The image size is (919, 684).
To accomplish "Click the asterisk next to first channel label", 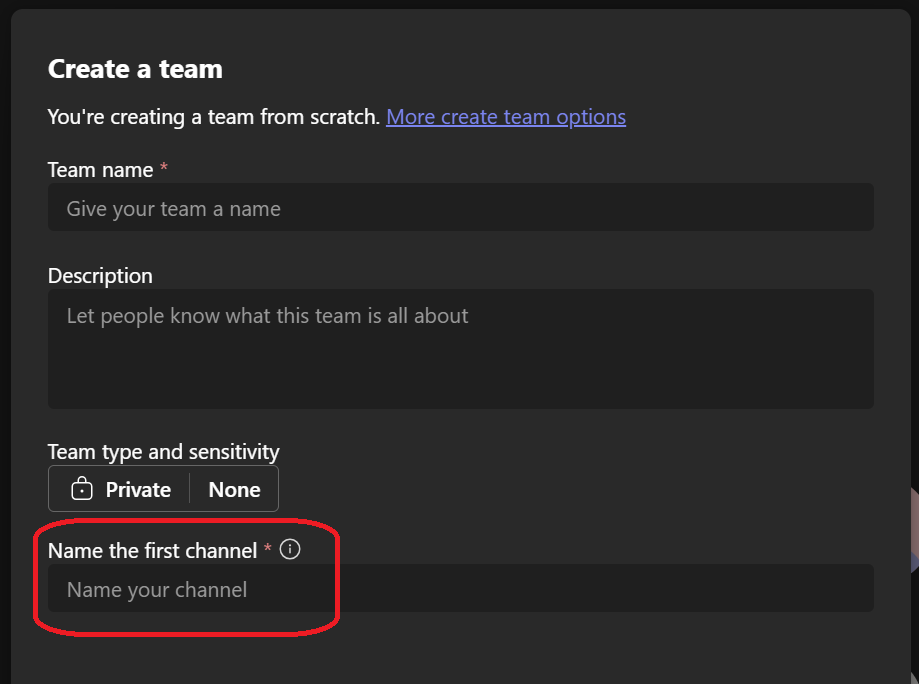I will [x=268, y=549].
